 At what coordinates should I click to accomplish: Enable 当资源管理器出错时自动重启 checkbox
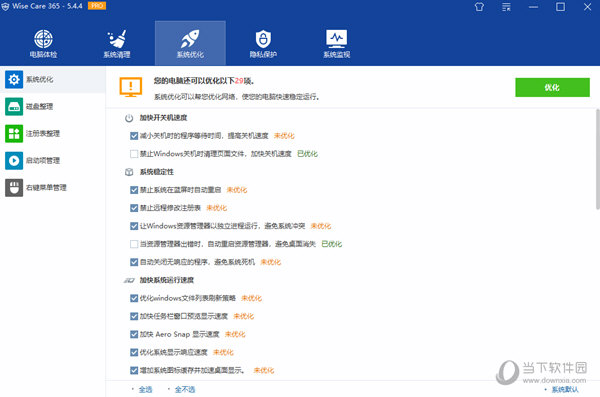(x=134, y=244)
